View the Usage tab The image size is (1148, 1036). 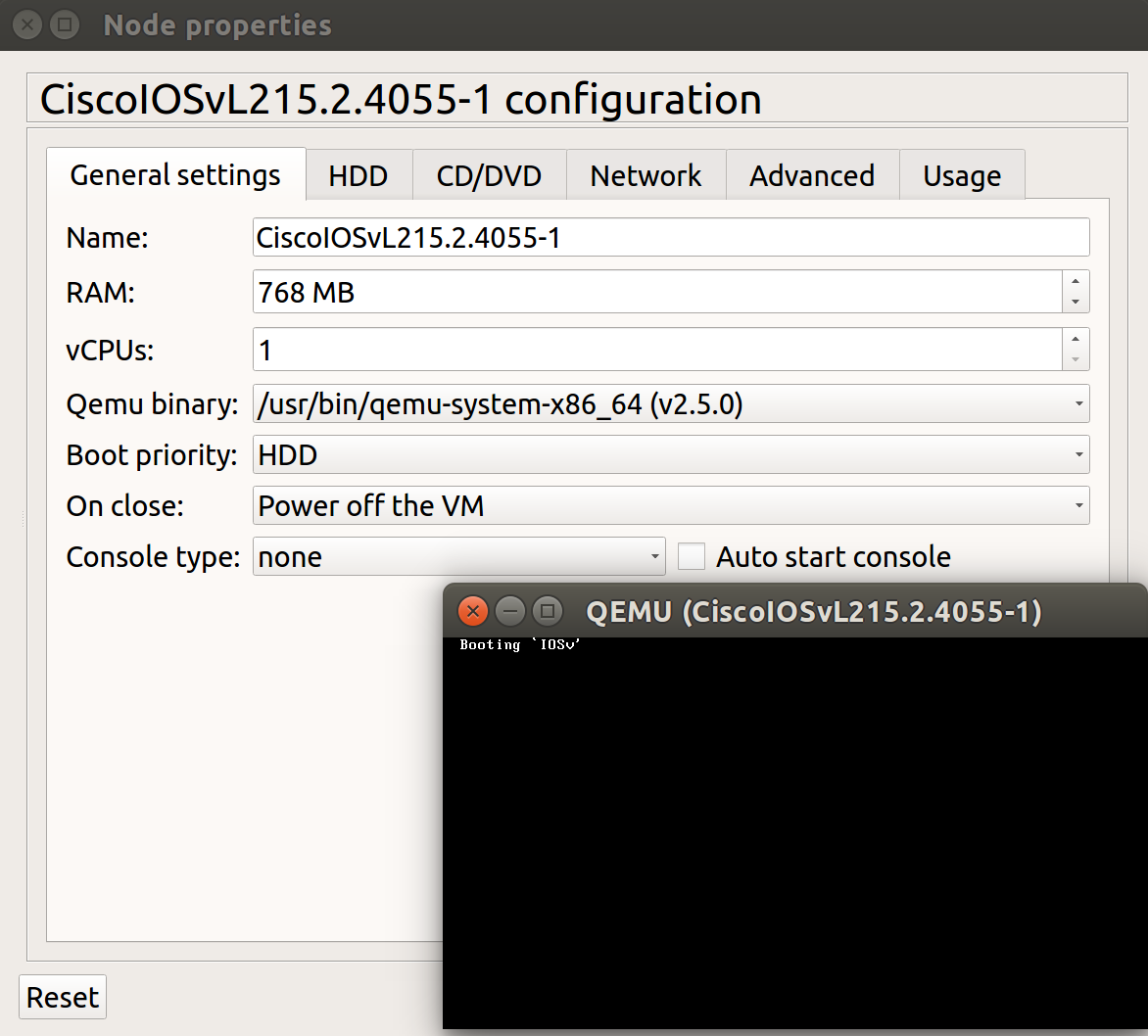pyautogui.click(x=961, y=174)
